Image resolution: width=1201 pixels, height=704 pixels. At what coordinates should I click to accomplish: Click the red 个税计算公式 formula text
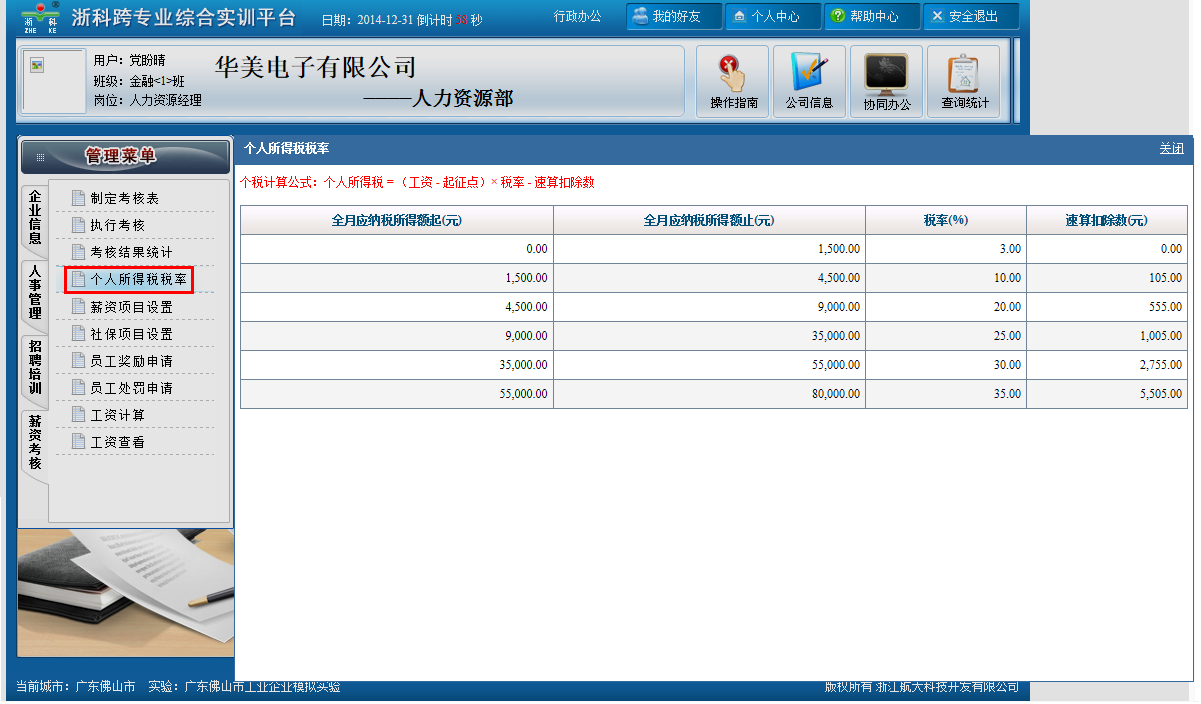(x=418, y=182)
